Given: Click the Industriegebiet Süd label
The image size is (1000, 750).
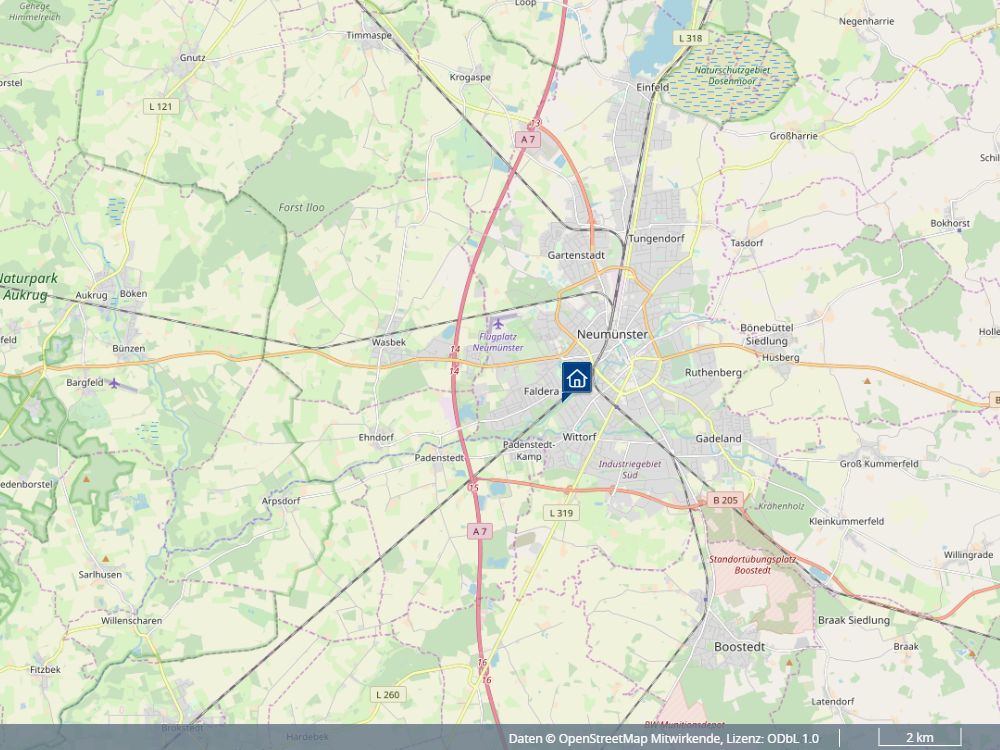Looking at the screenshot, I should [629, 469].
